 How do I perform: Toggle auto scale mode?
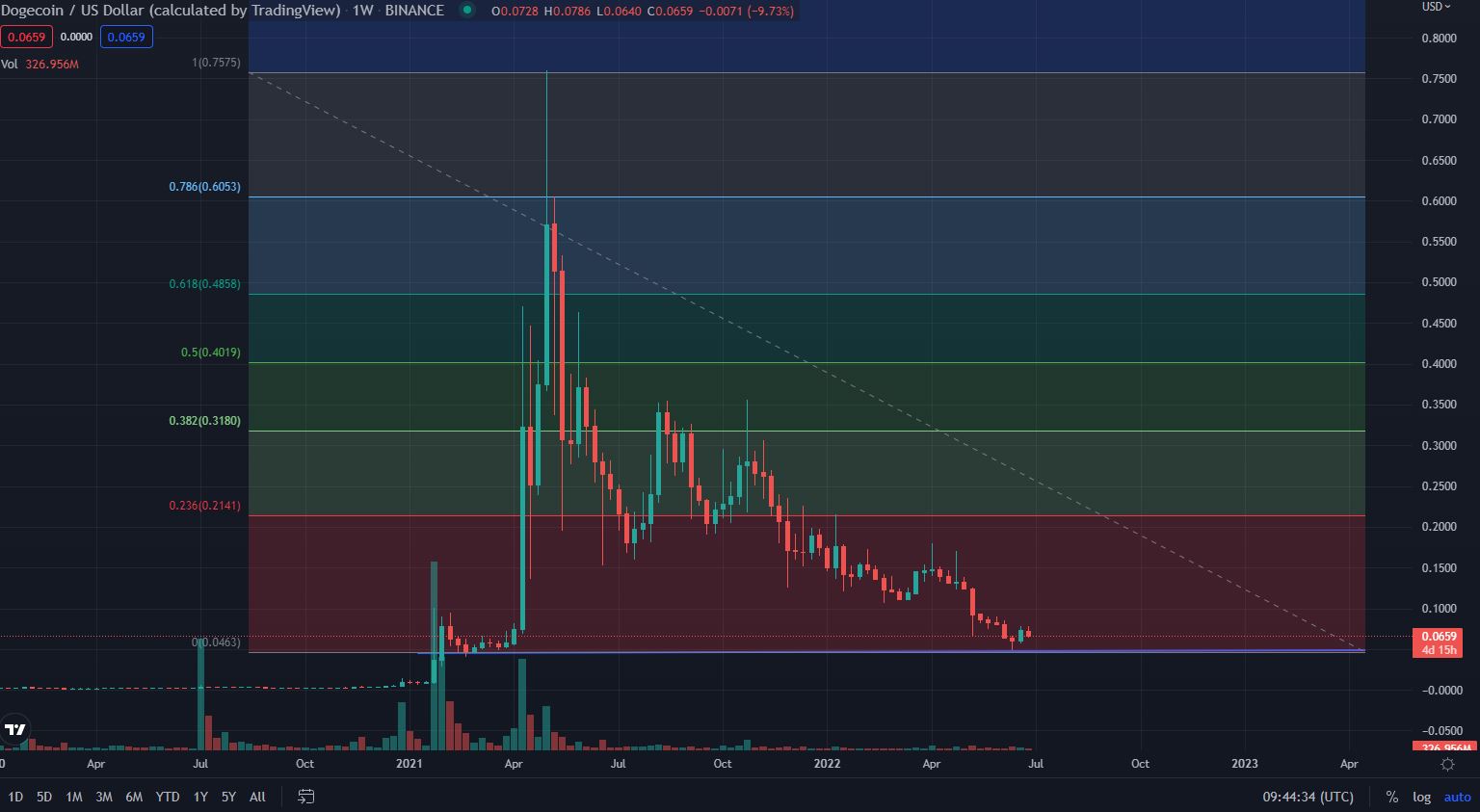[x=1457, y=797]
